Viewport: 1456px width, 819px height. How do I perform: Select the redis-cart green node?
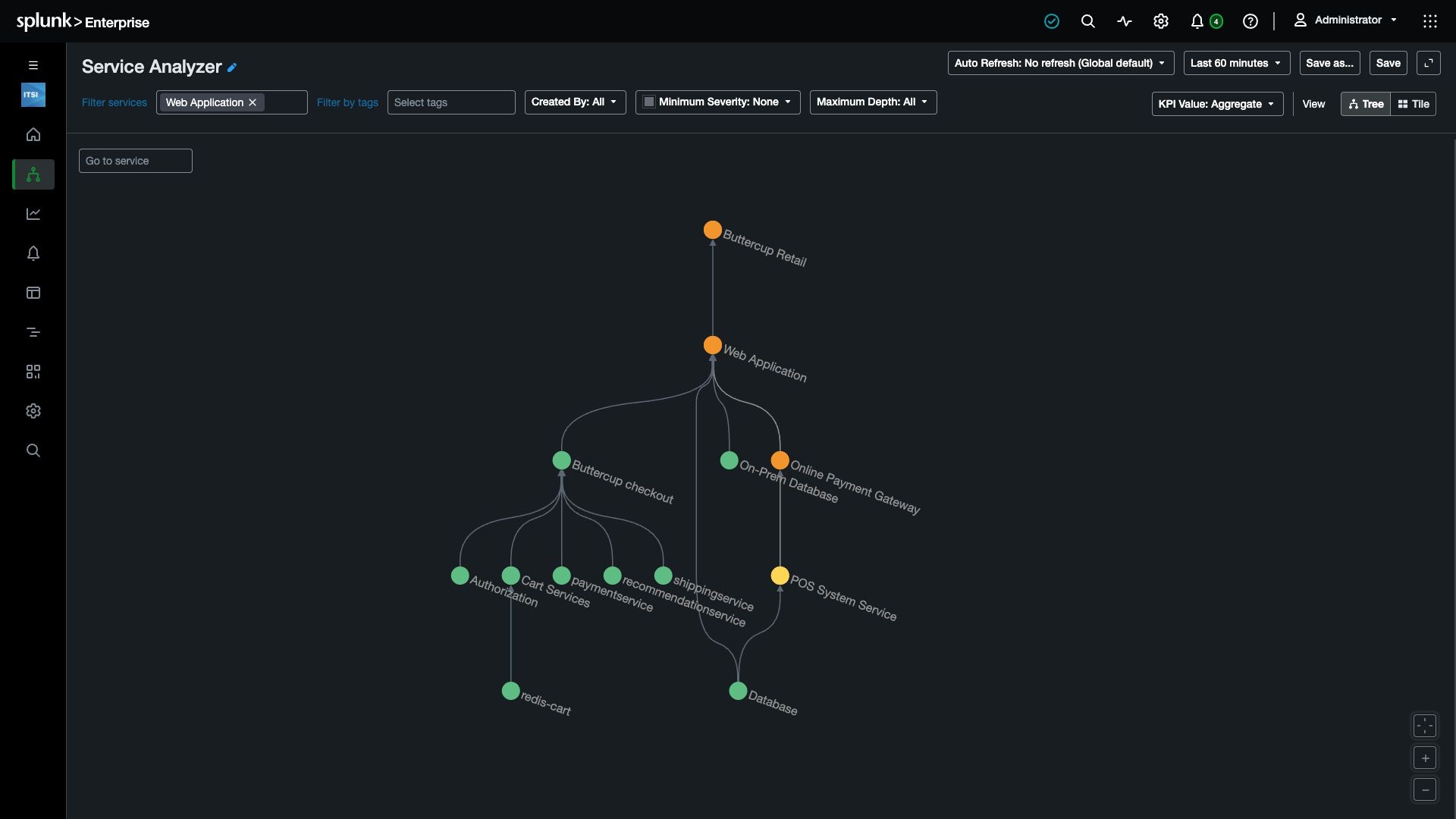tap(511, 691)
